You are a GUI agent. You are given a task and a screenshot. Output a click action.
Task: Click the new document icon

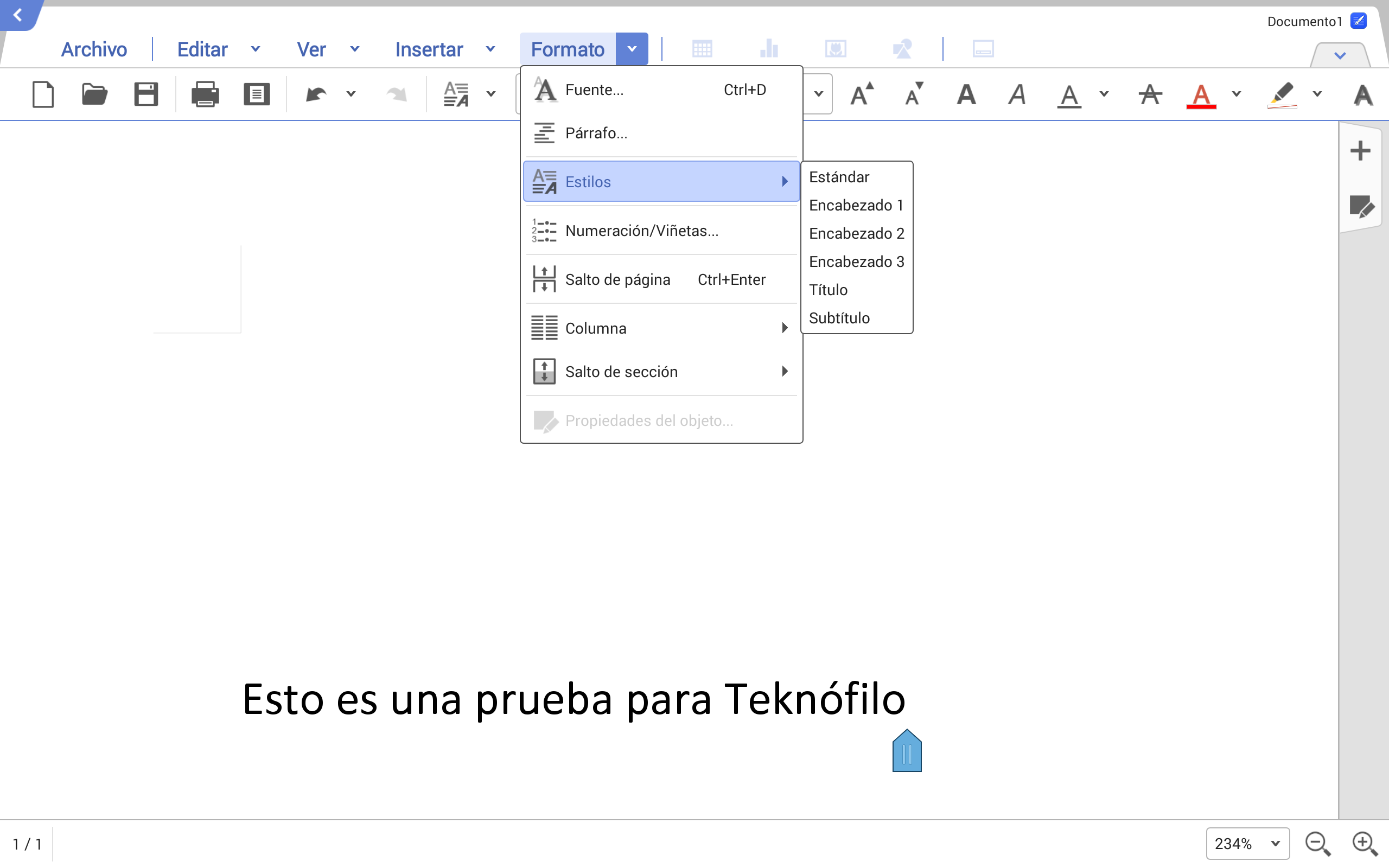pos(43,94)
